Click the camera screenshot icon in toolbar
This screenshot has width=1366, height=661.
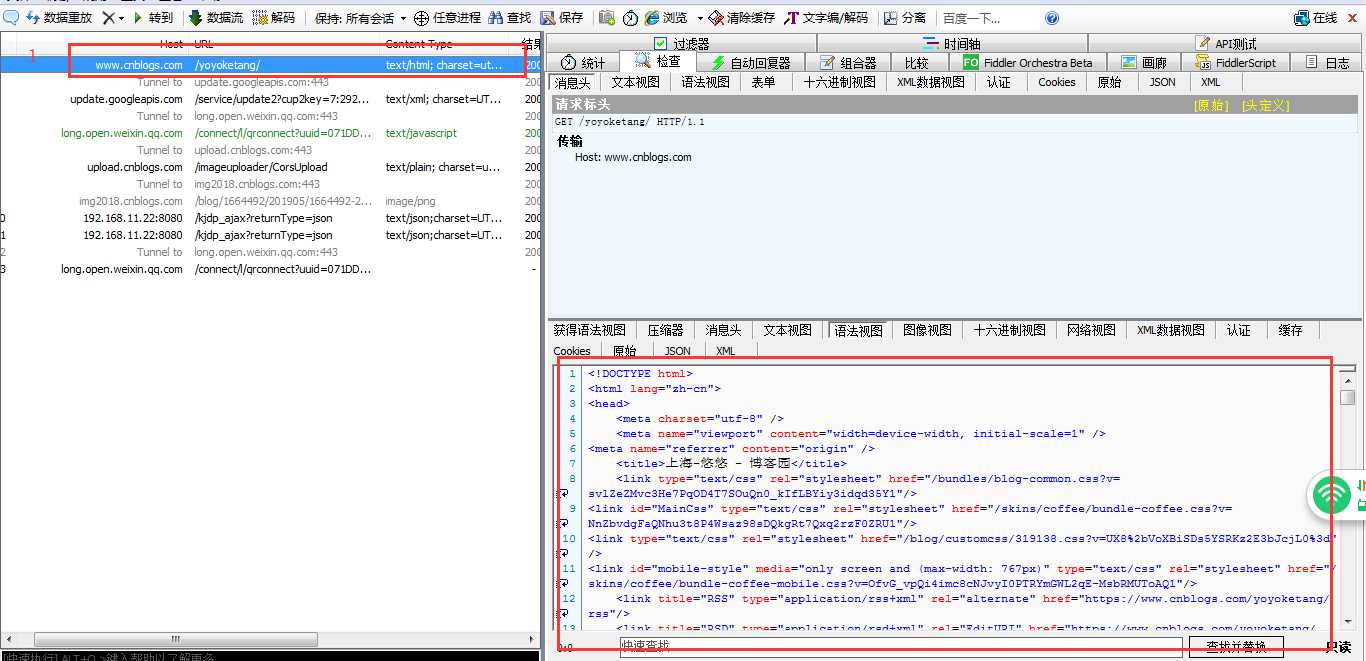[x=607, y=18]
